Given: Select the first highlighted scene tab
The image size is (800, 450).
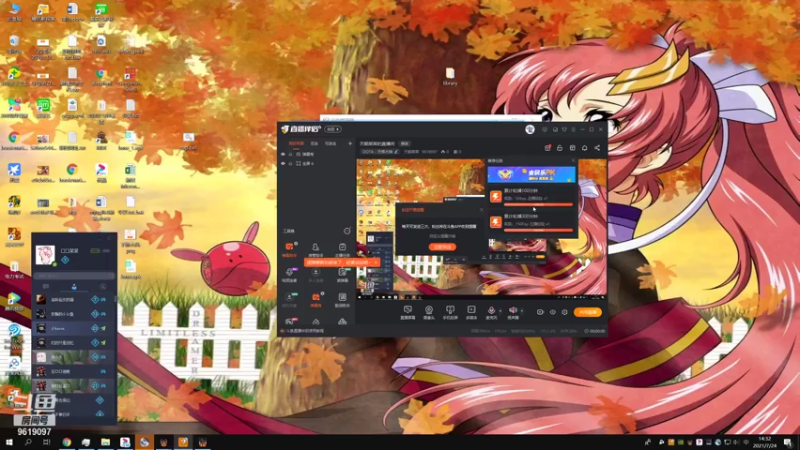Looking at the screenshot, I should (296, 144).
